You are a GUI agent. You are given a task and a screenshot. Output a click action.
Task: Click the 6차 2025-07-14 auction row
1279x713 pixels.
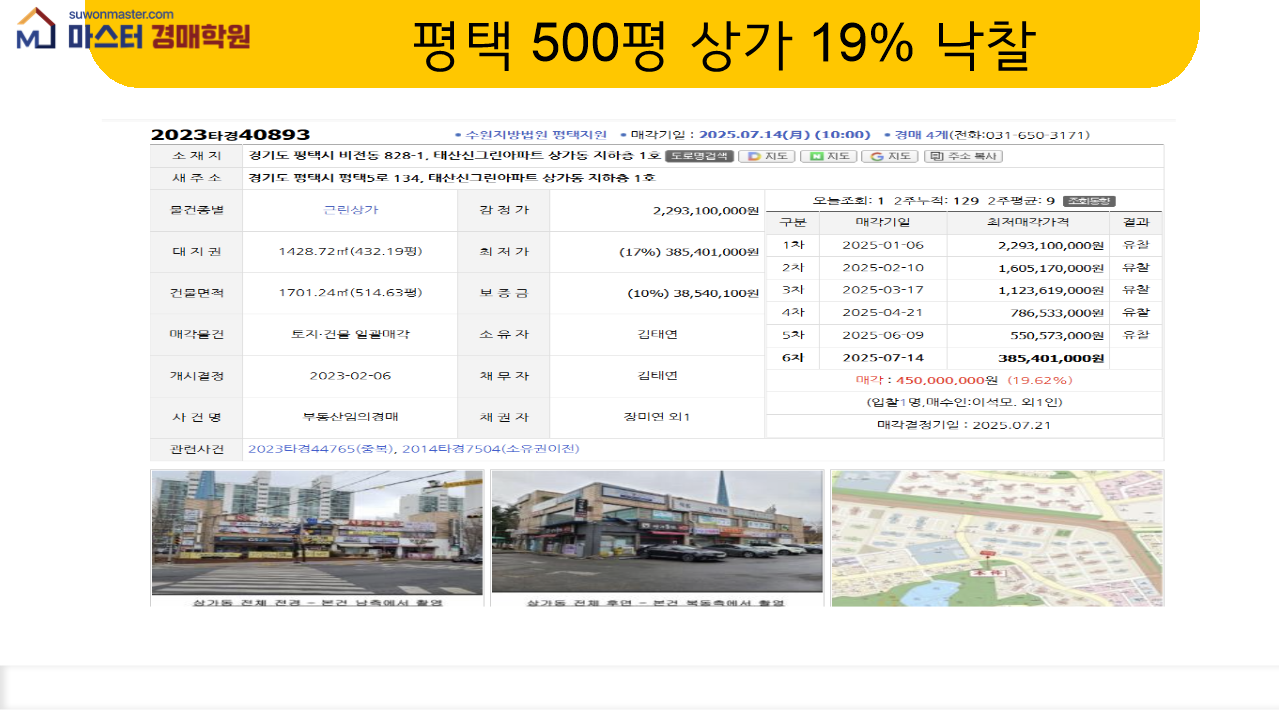point(963,358)
